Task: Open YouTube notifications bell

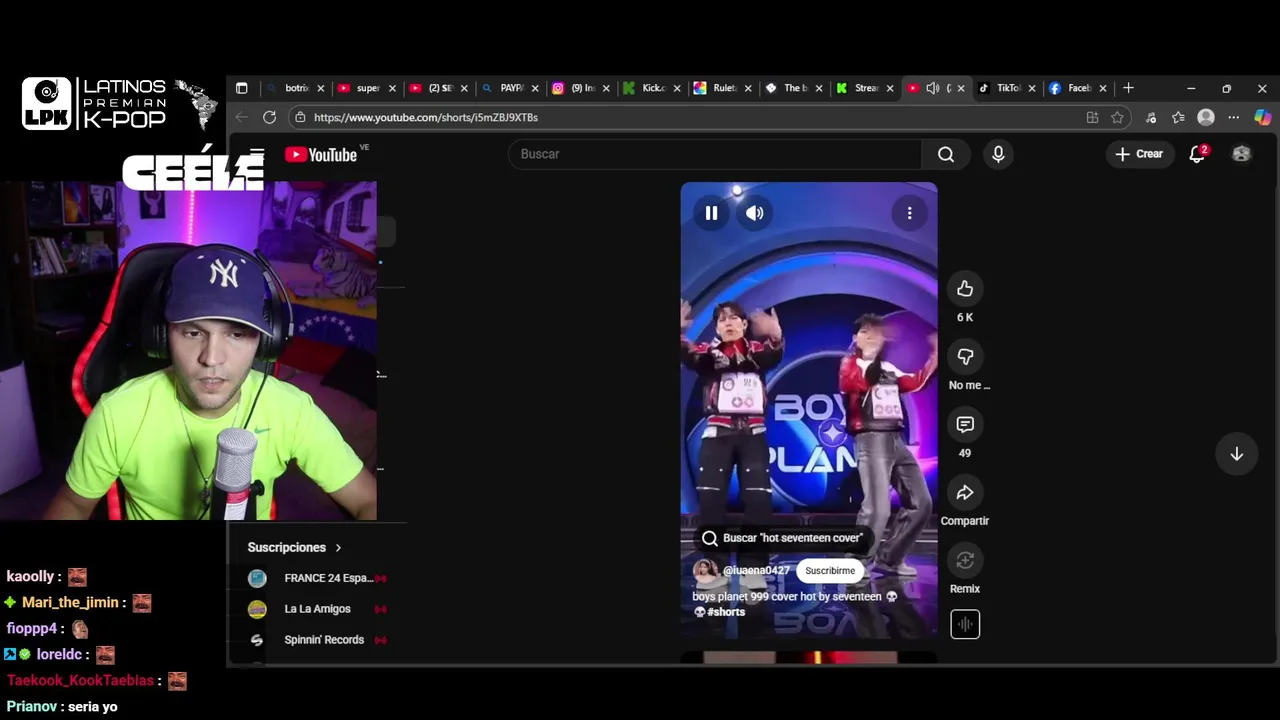Action: pos(1197,154)
